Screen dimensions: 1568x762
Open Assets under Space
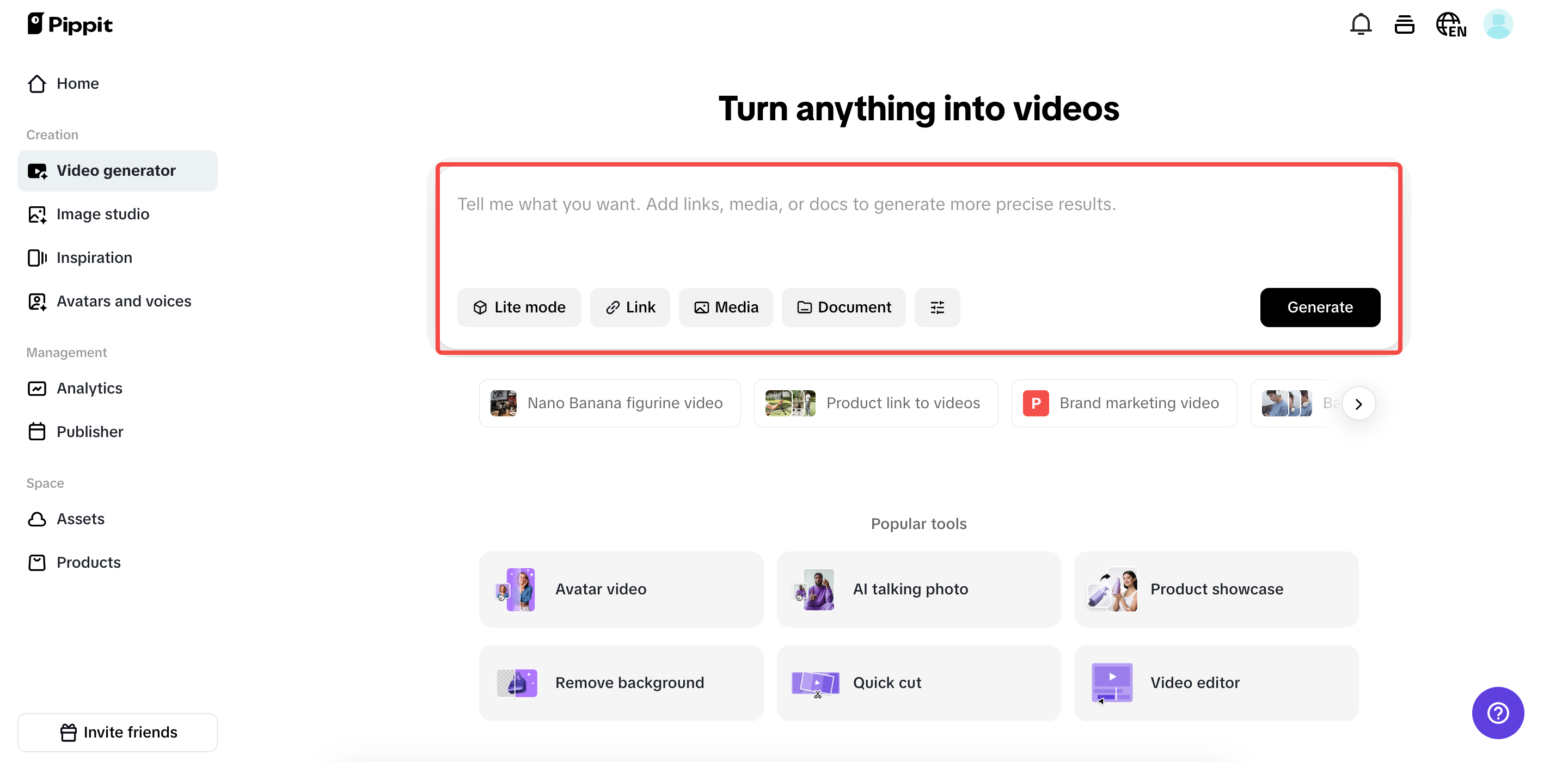coord(81,519)
